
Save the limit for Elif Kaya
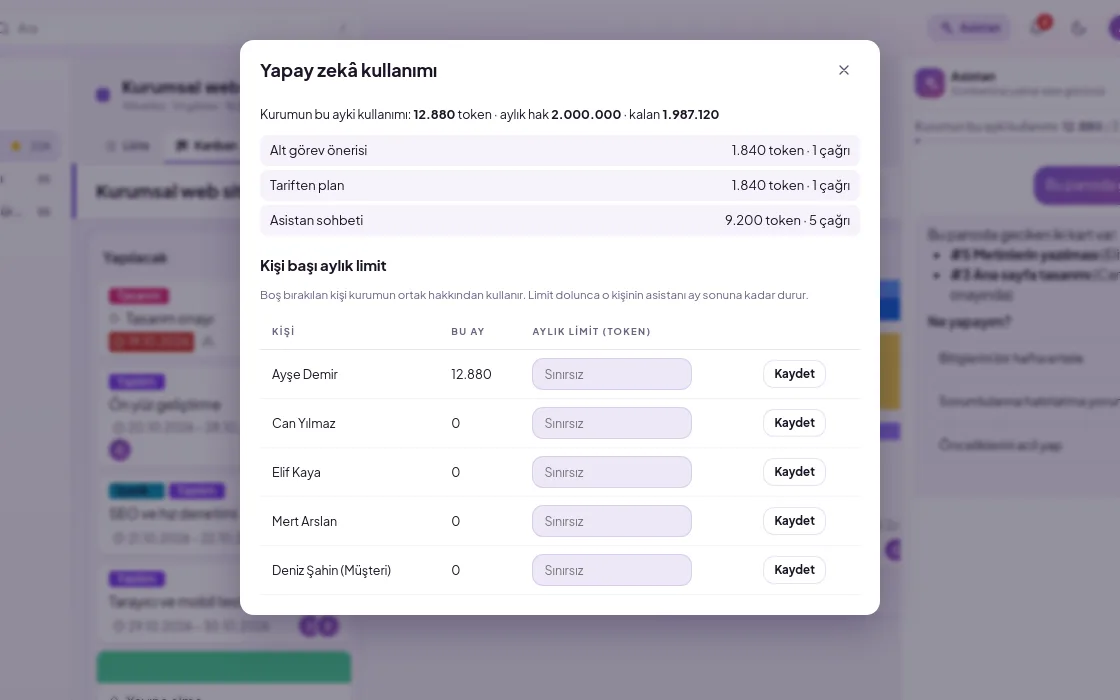(794, 472)
